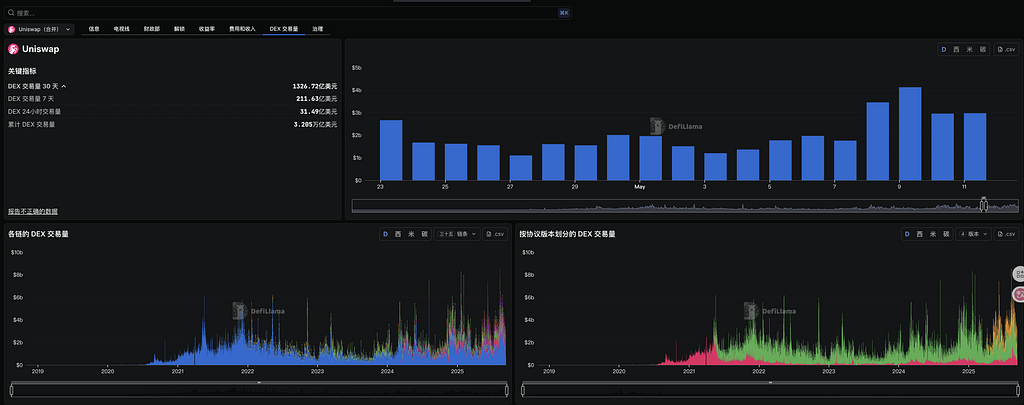Select 'D' interval on chain volume chart
1024x405 pixels.
386,234
